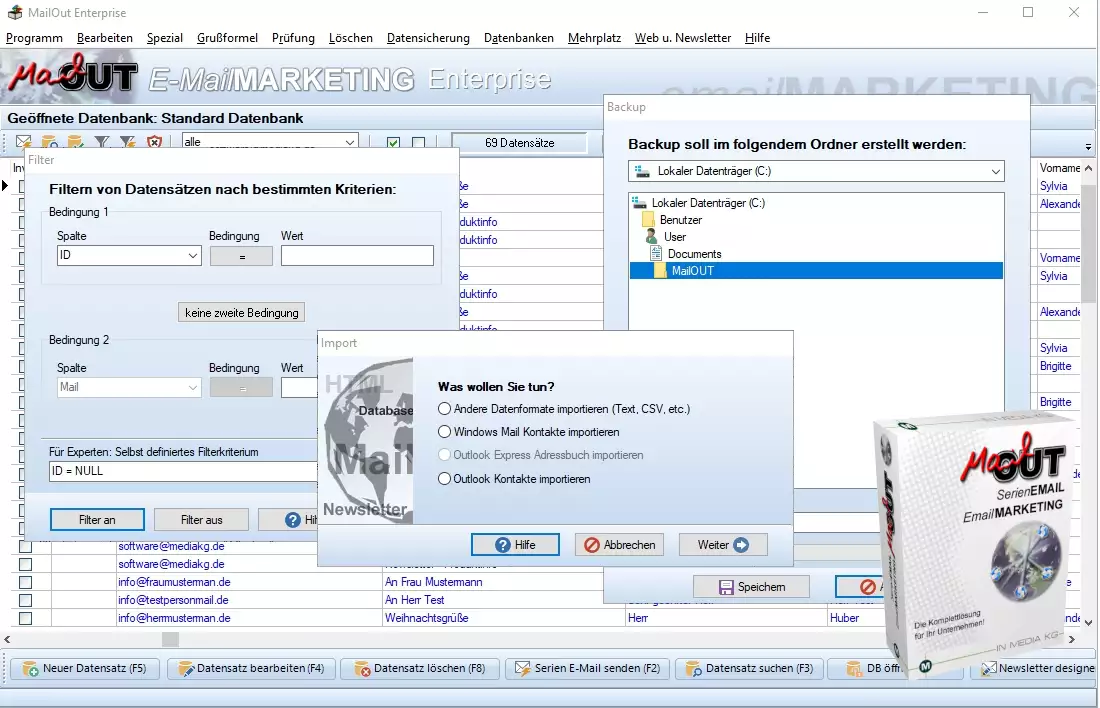Open the Grußformel menu
Image resolution: width=1100 pixels, height=708 pixels.
[227, 38]
